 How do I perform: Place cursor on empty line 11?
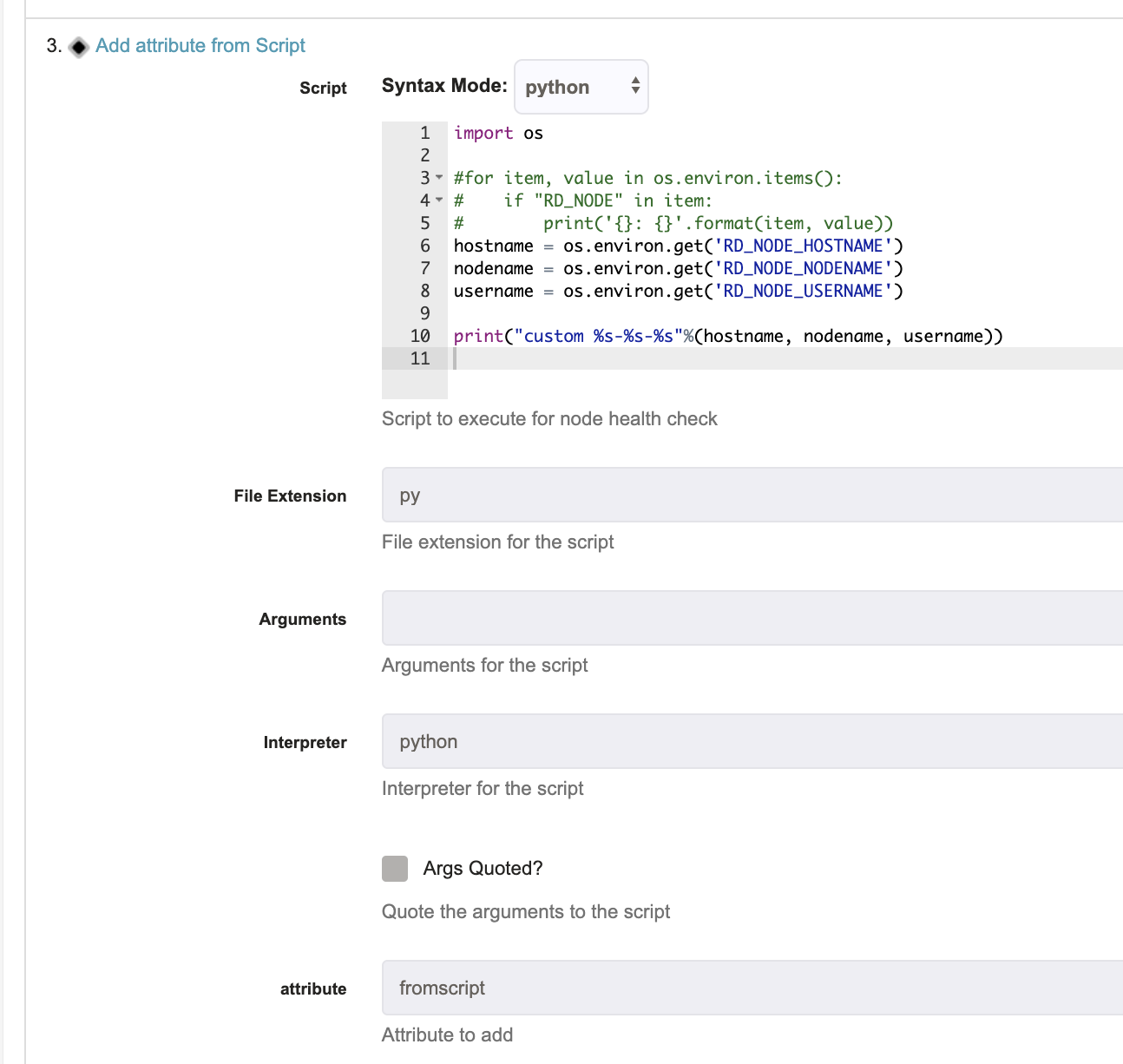pos(785,358)
